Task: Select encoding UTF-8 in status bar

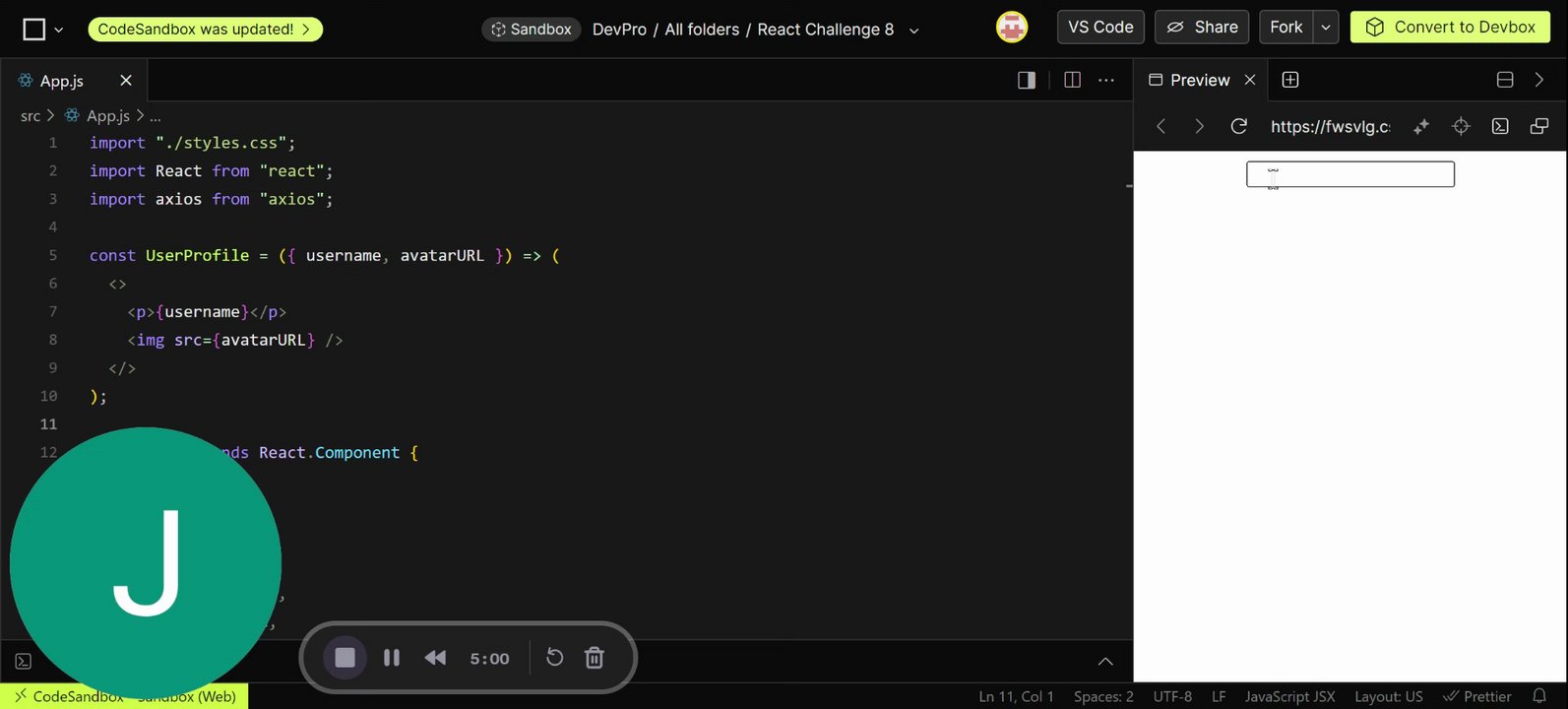Action: 1172,696
